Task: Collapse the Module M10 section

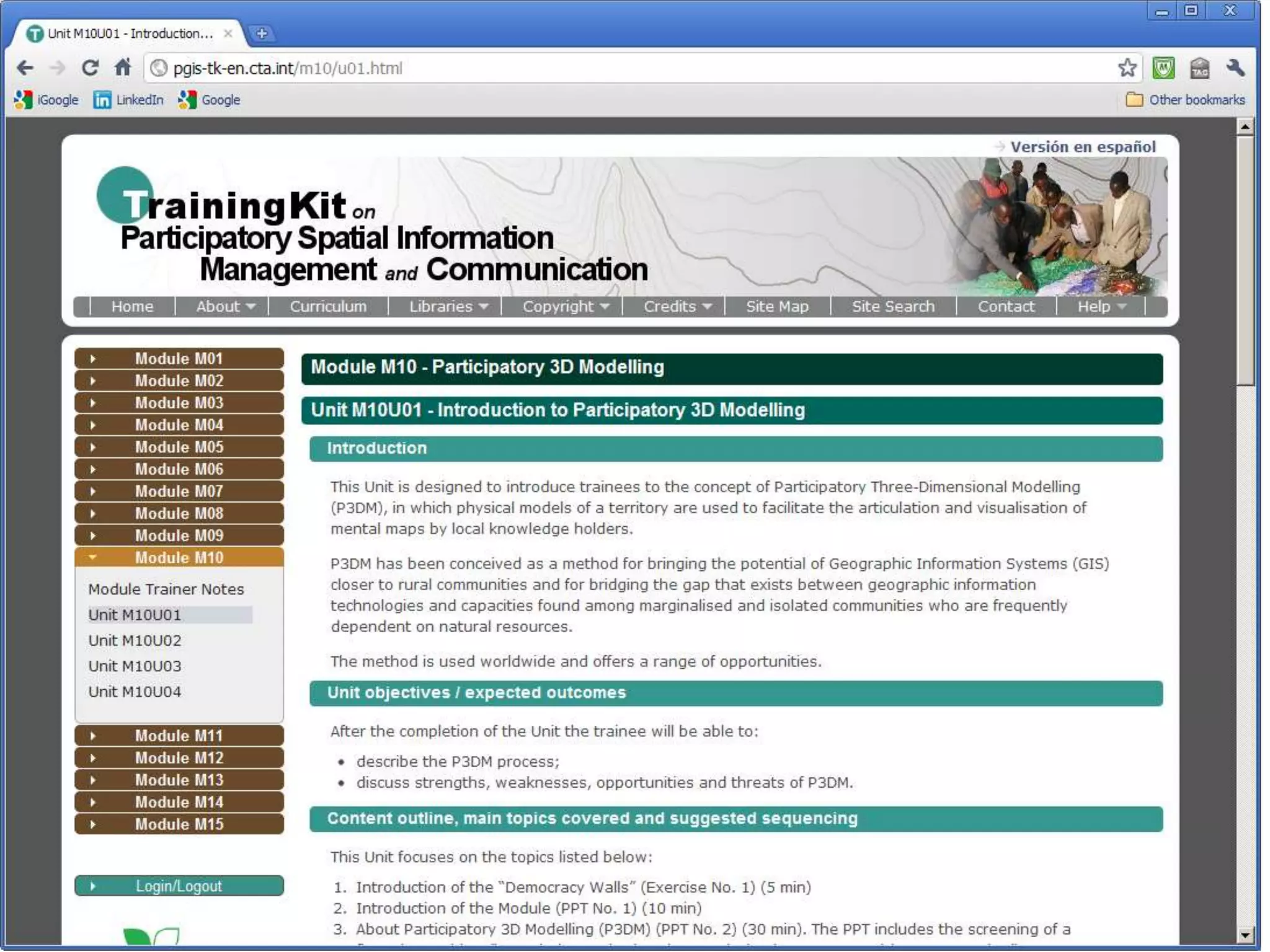Action: (x=179, y=557)
